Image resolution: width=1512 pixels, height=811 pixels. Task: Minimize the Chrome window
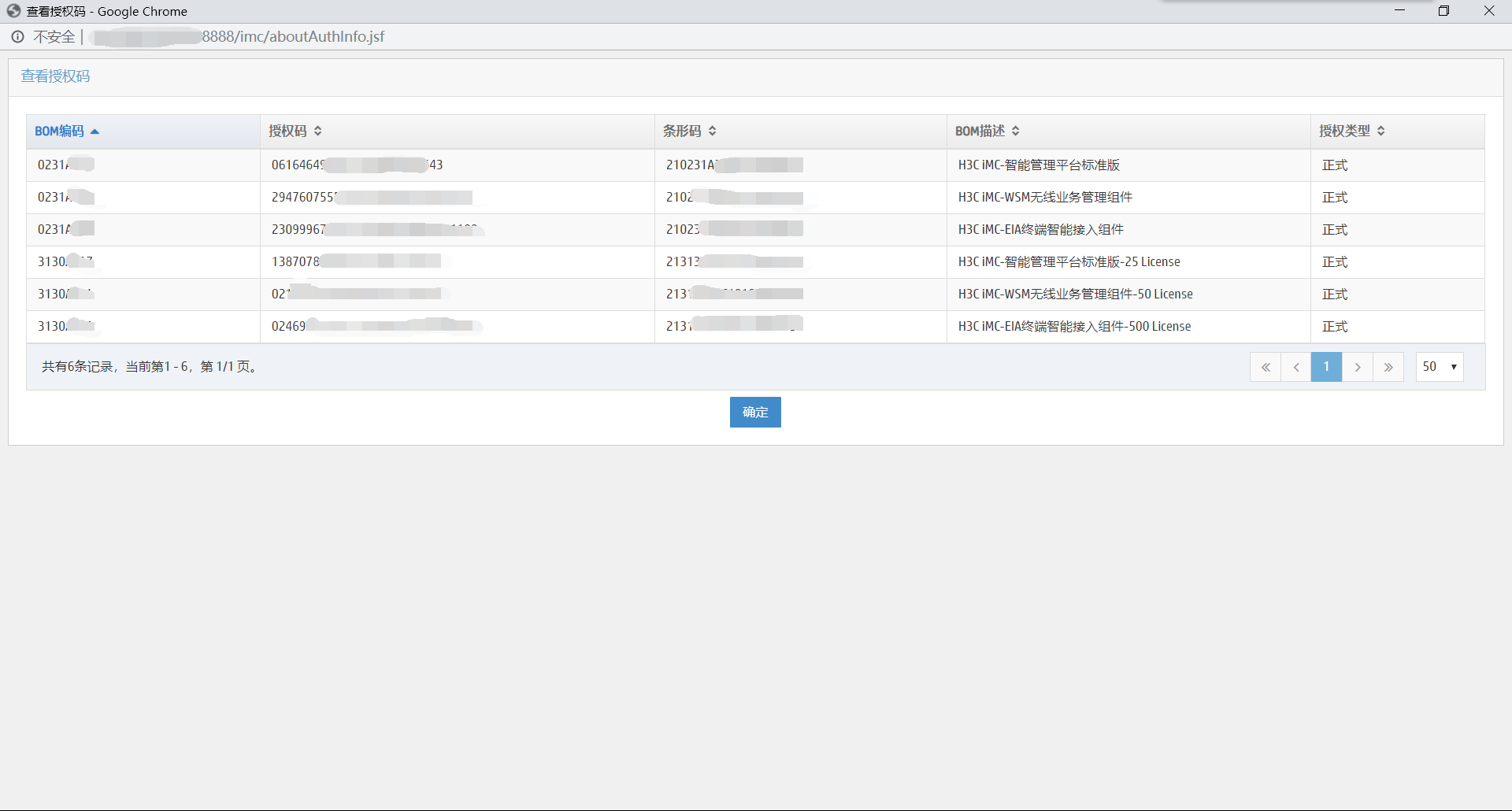tap(1399, 11)
